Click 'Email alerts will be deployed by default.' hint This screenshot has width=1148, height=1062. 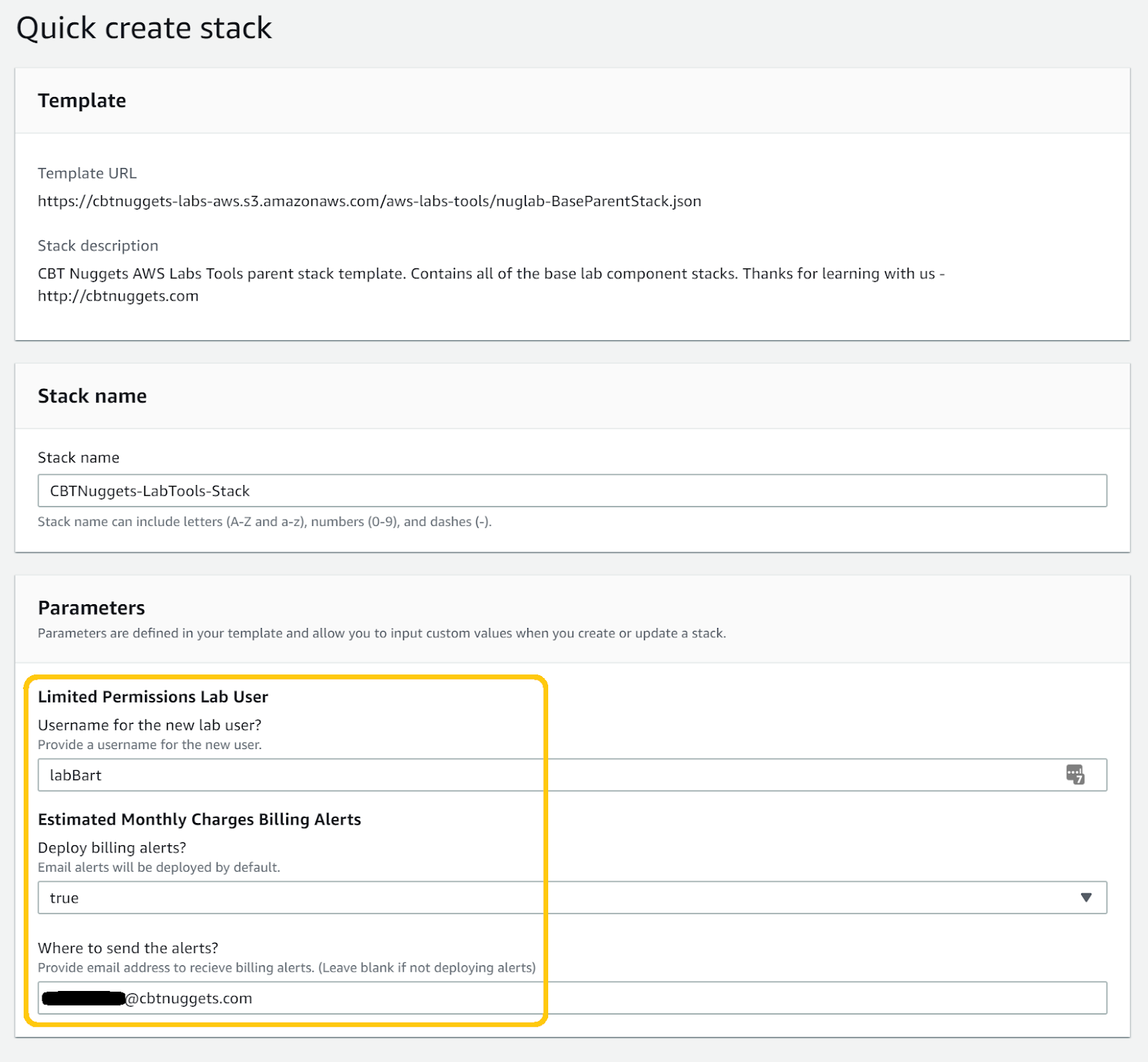159,868
